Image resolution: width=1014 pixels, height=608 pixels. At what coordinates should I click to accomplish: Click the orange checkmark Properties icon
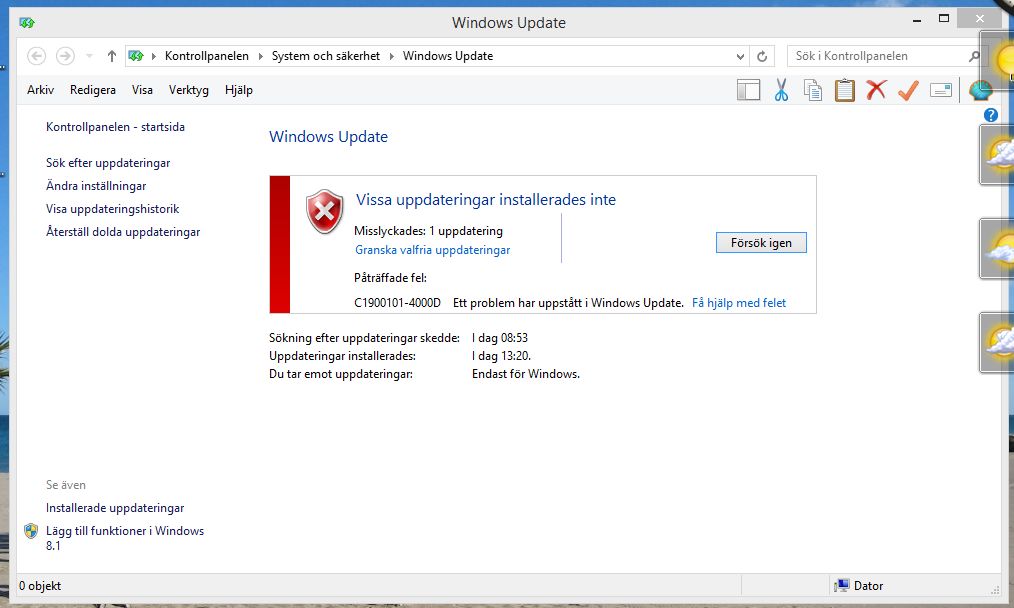coord(909,90)
